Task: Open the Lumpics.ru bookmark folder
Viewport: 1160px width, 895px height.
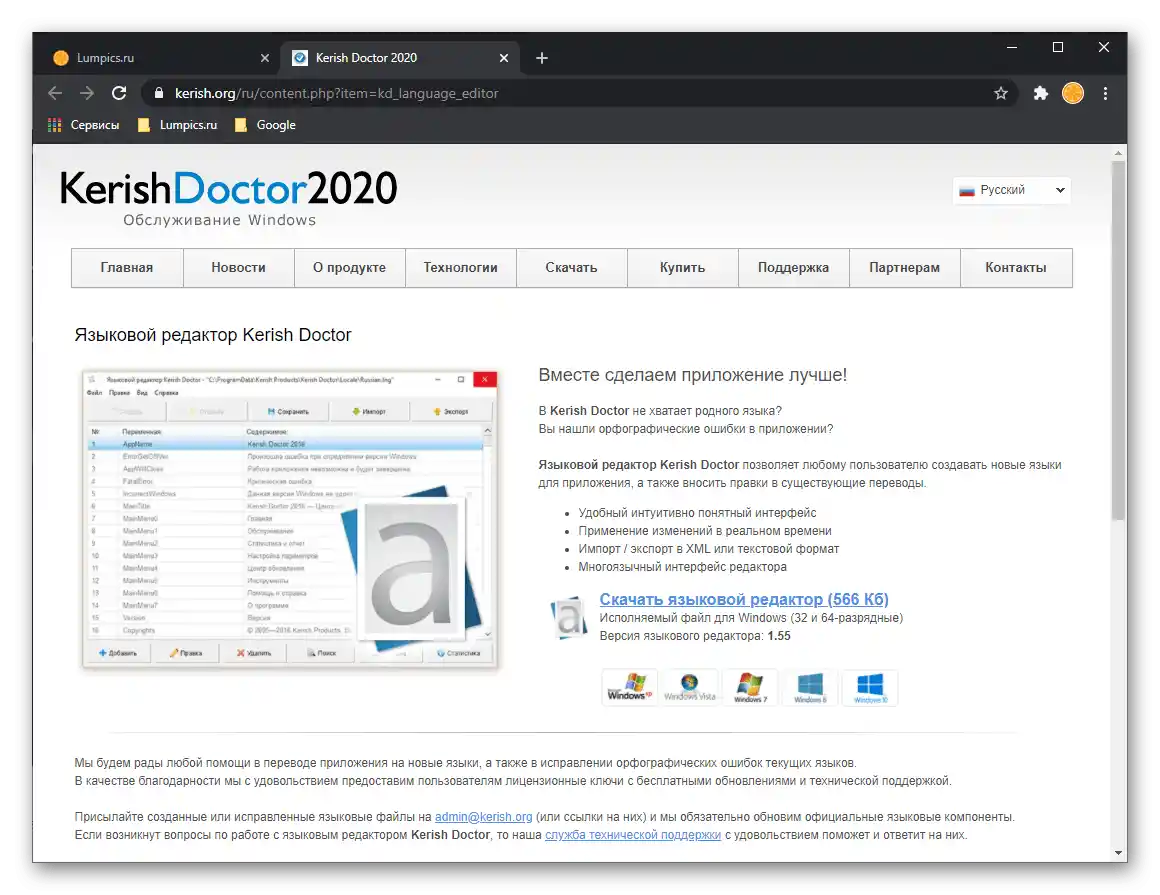Action: tap(178, 125)
